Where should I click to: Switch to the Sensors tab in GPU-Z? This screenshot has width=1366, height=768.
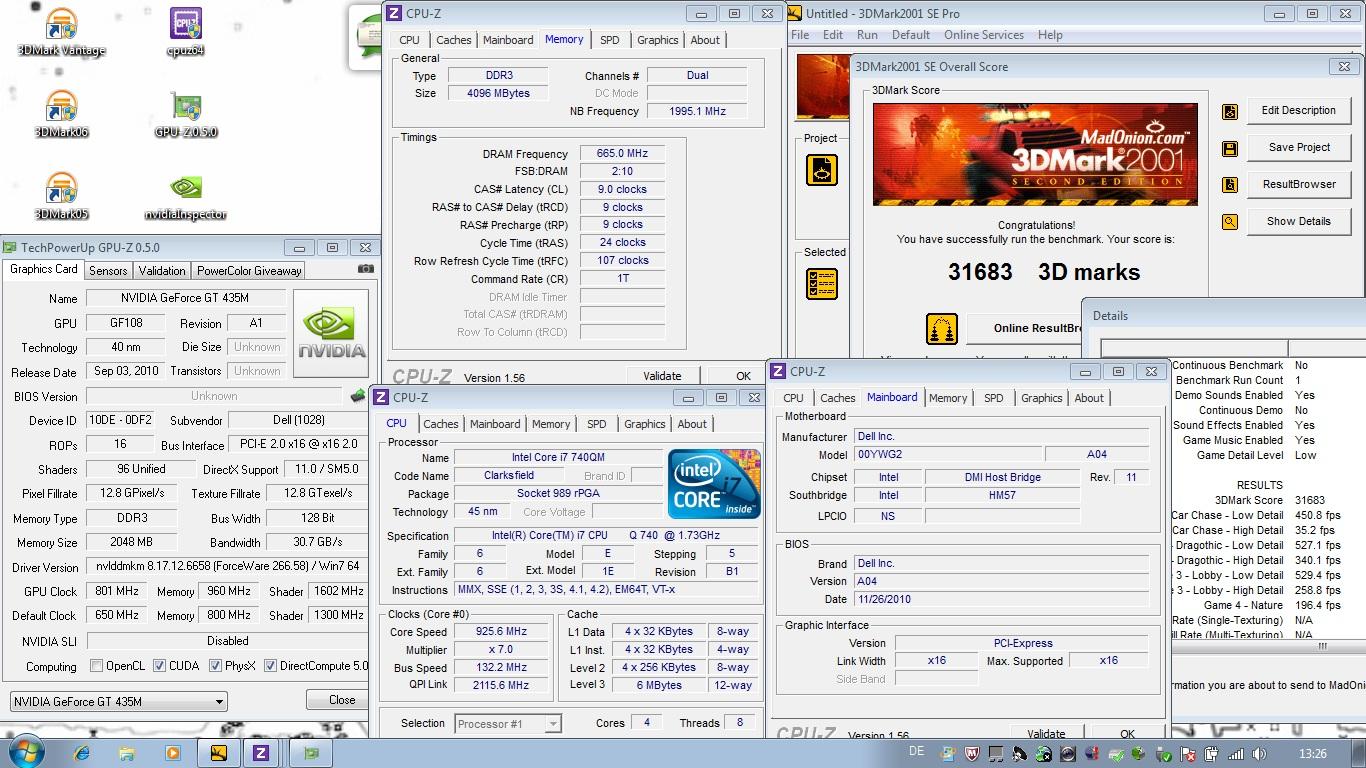click(x=108, y=270)
